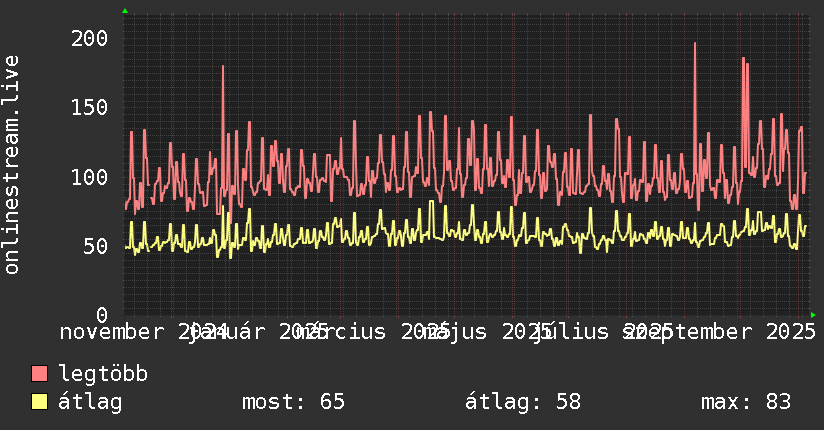824x430 pixels.
Task: Click the onlinestream.live vertical axis title
Action: tap(12, 165)
